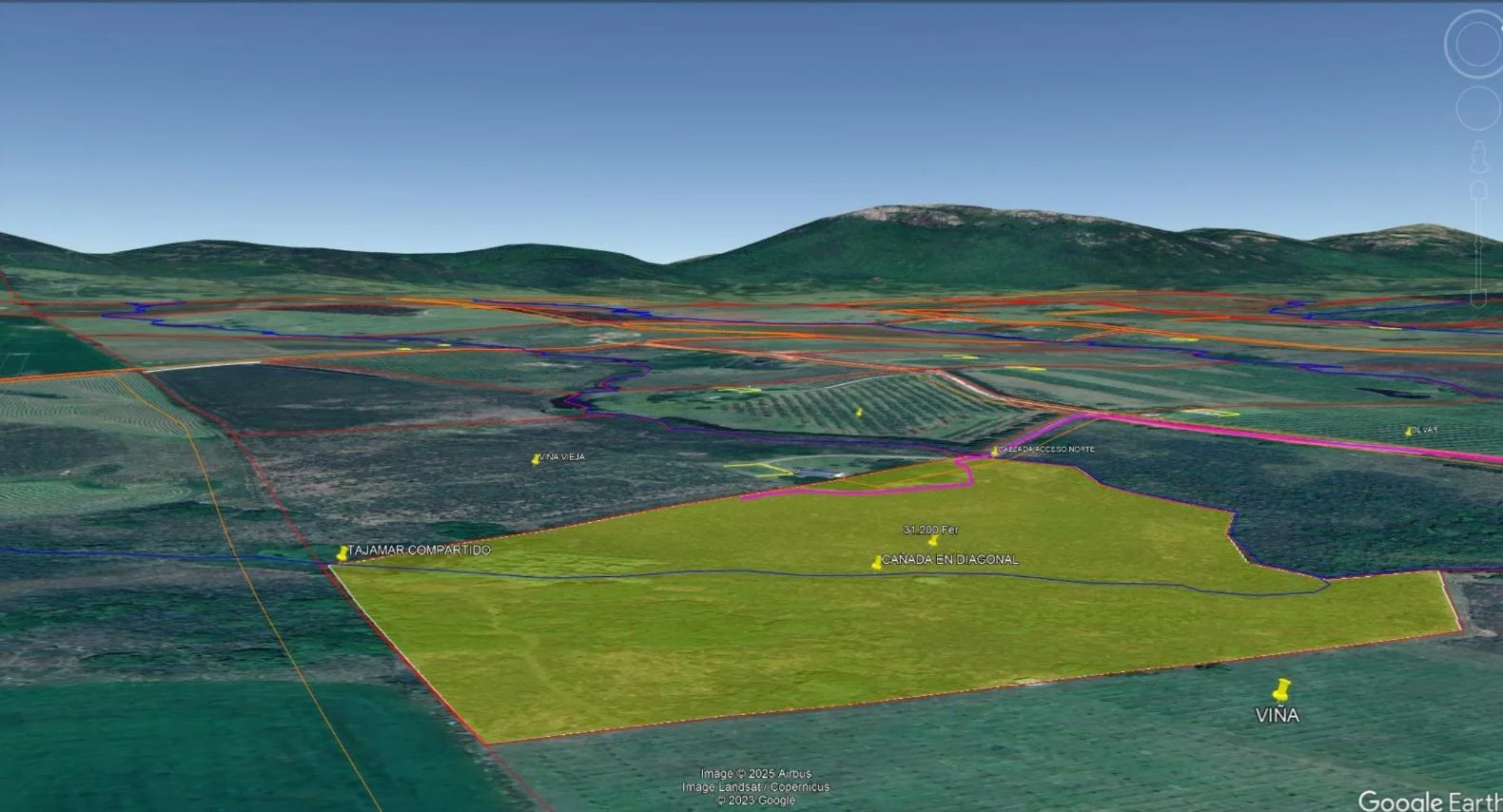Open the 31.200 Fer placemark pin
Screen dimensions: 1503x812
pos(932,540)
